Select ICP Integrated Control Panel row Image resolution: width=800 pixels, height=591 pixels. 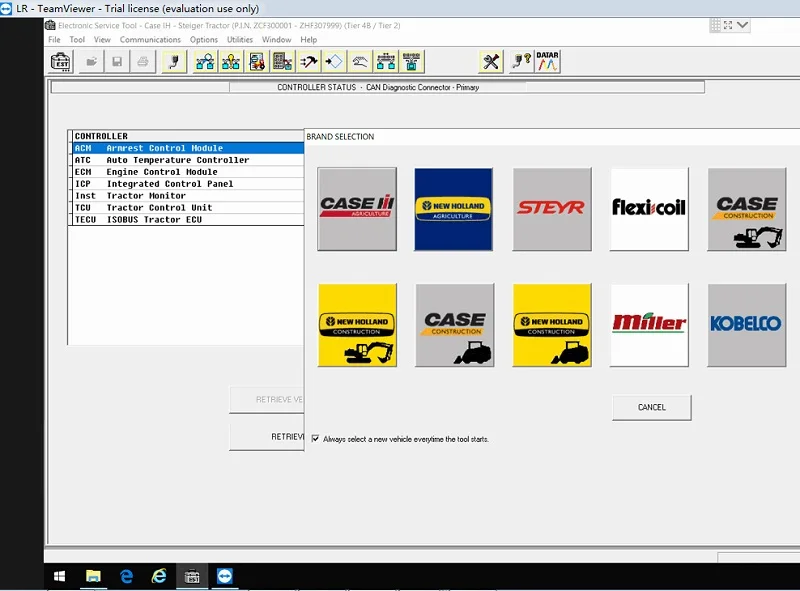pyautogui.click(x=188, y=184)
